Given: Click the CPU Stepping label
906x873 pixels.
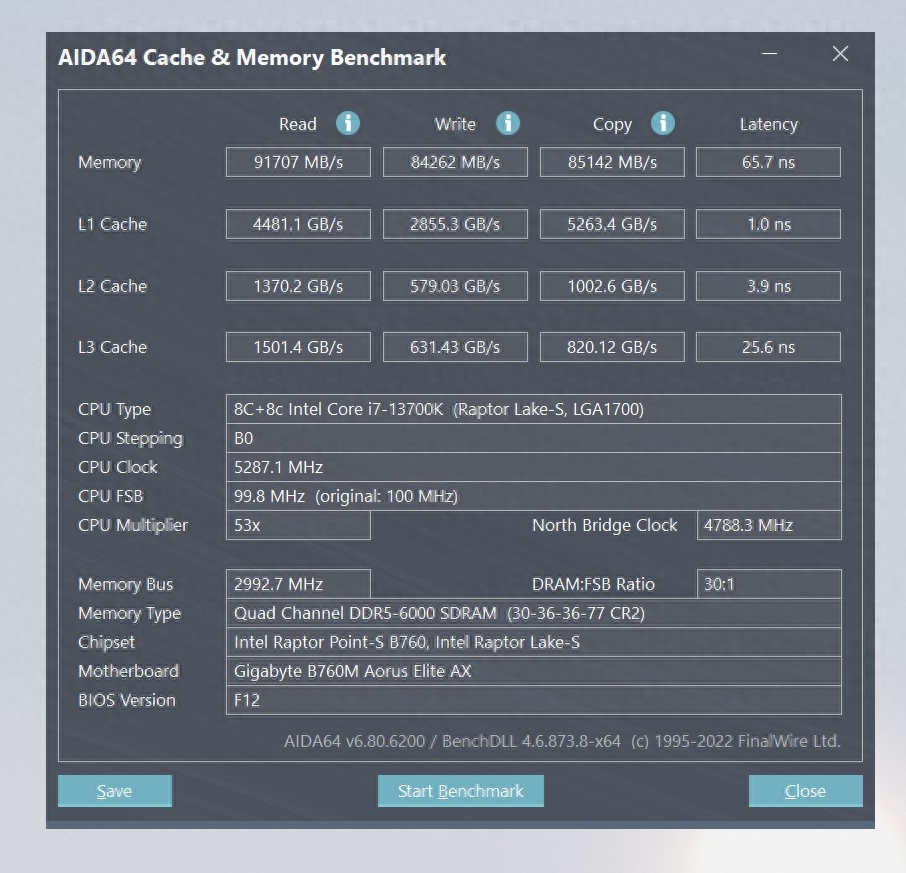Looking at the screenshot, I should click(131, 439).
